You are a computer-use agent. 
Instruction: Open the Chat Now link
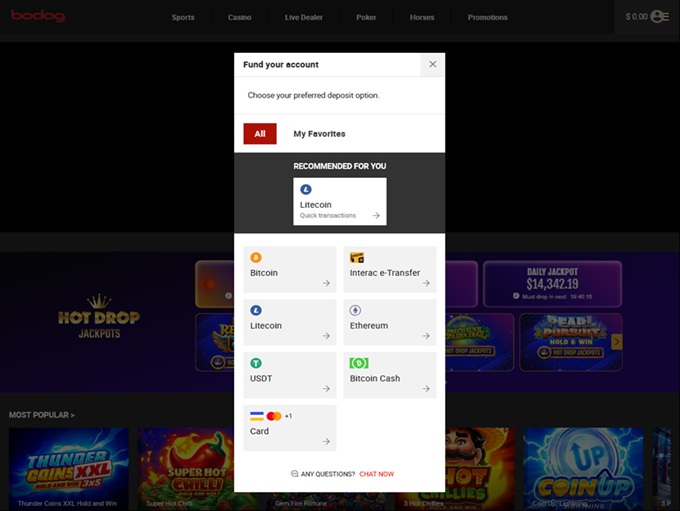(x=376, y=474)
